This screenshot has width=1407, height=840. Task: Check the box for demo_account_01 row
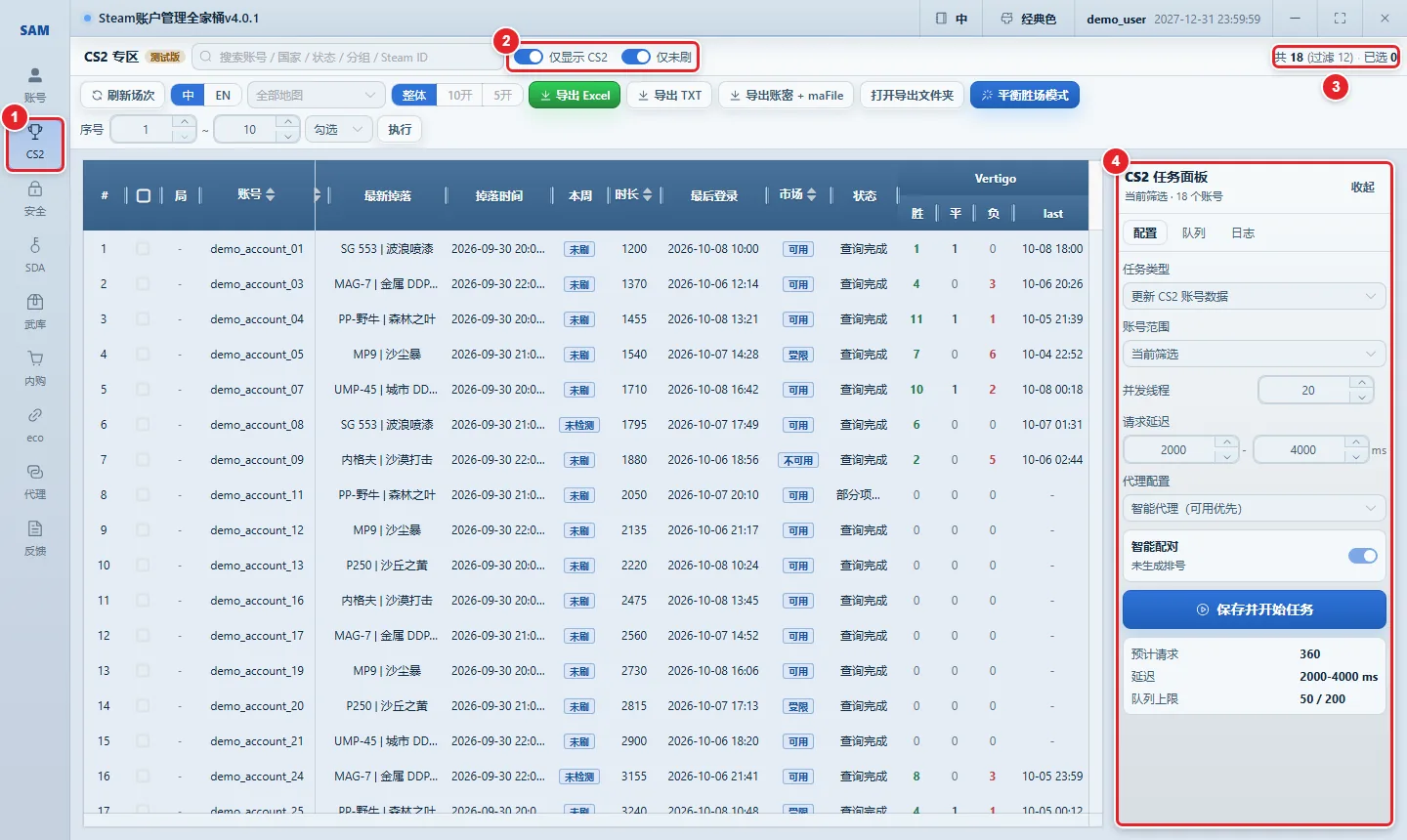(x=143, y=249)
